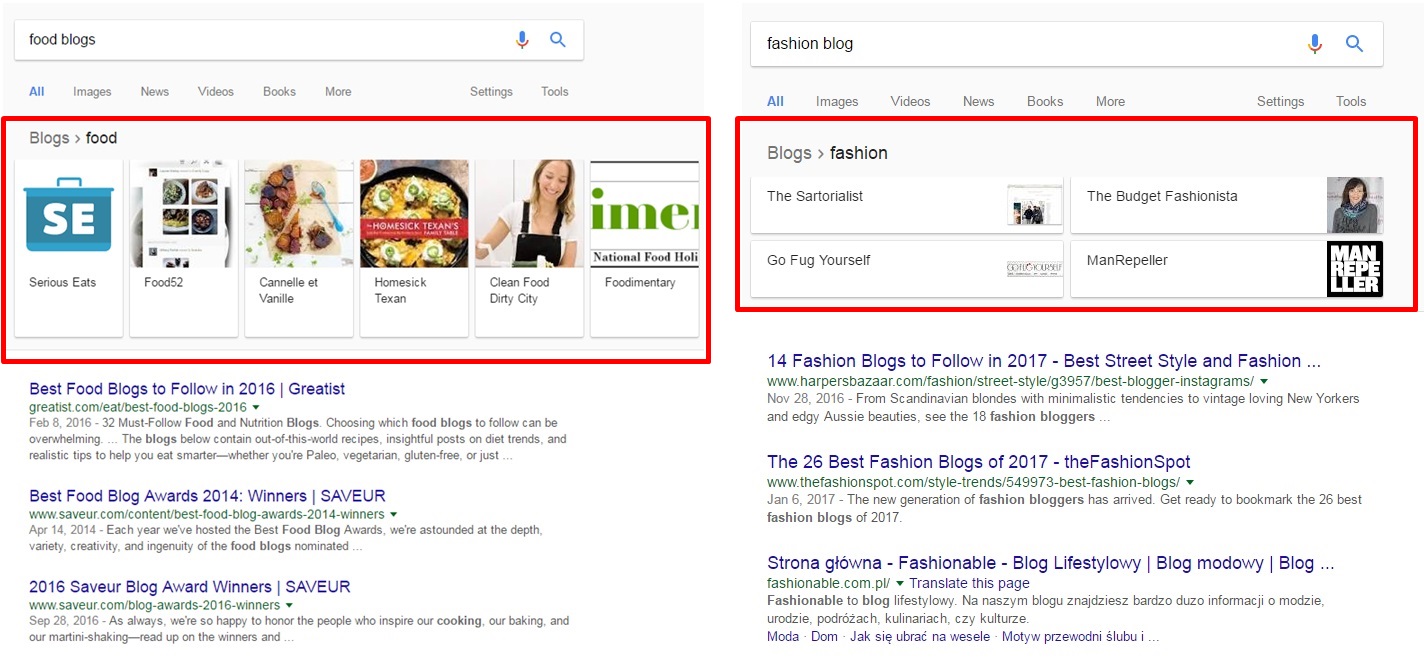This screenshot has width=1427, height=661.
Task: Click the MAN REPELLER logo image
Action: coord(1355,269)
